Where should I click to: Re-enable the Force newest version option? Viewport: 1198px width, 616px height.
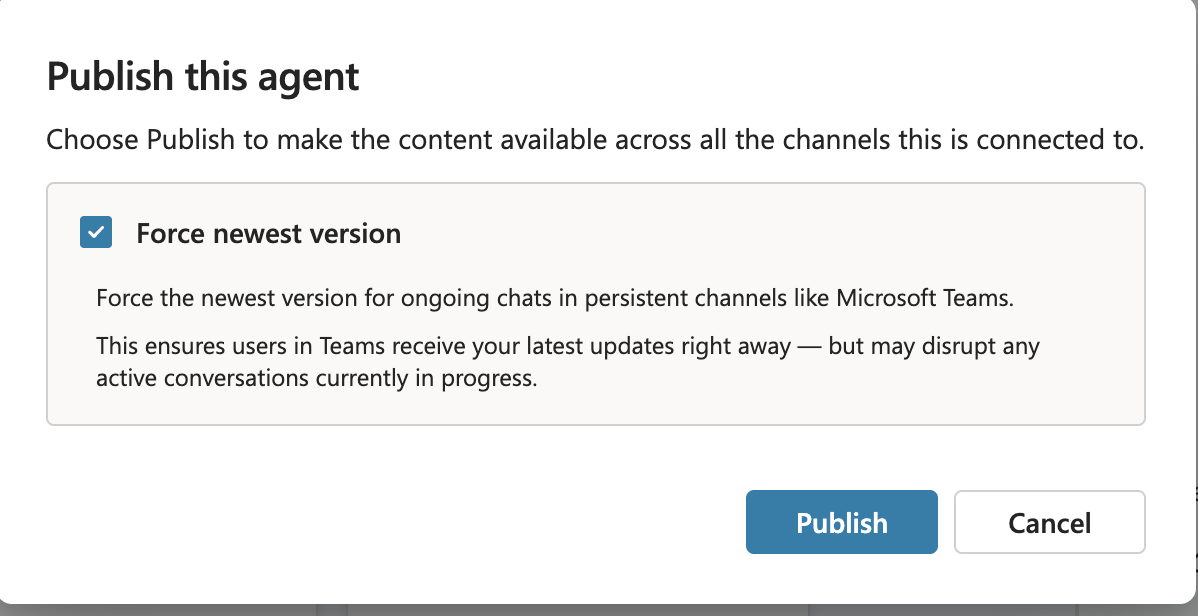pos(96,232)
